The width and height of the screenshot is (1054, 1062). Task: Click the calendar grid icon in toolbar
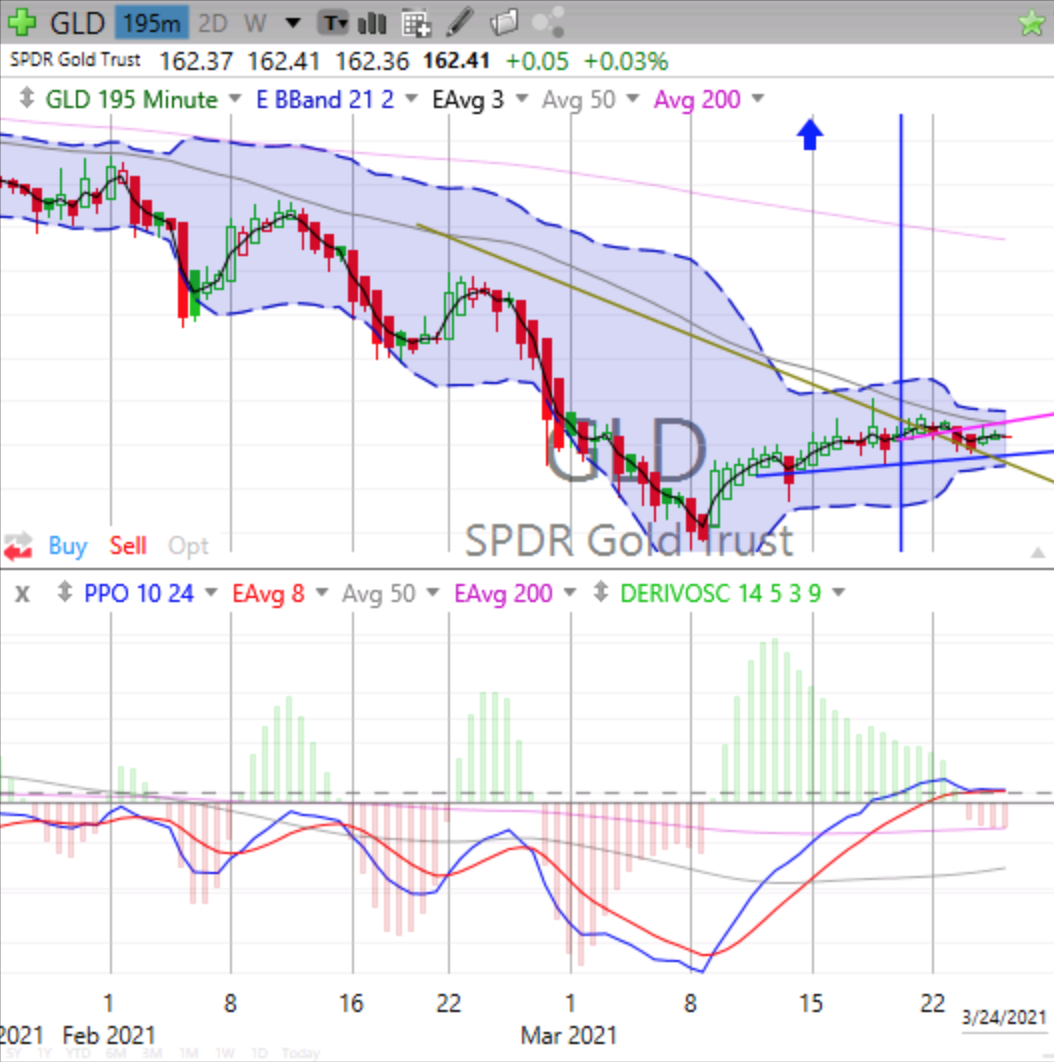(x=414, y=22)
